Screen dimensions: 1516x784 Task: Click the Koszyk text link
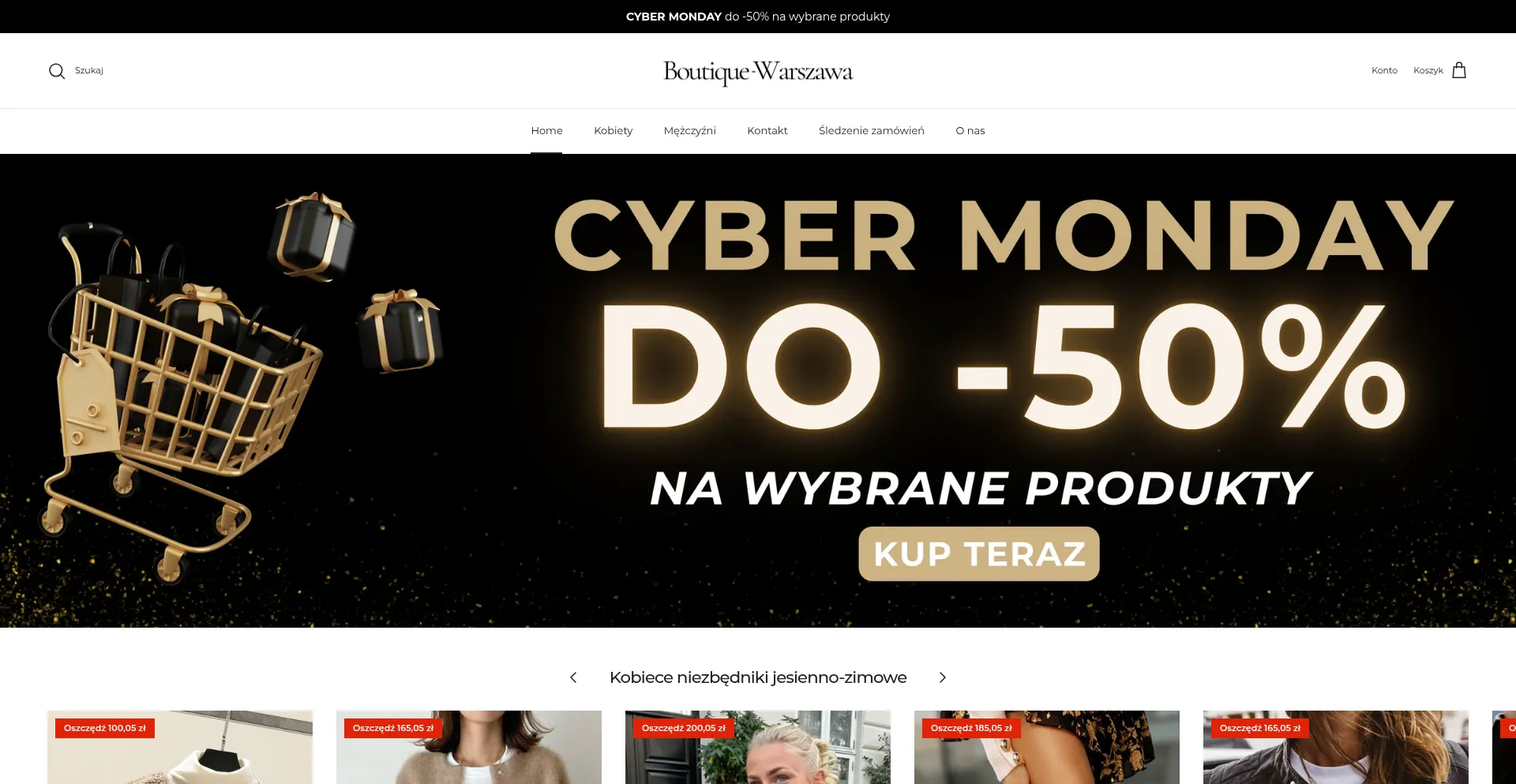click(x=1428, y=70)
